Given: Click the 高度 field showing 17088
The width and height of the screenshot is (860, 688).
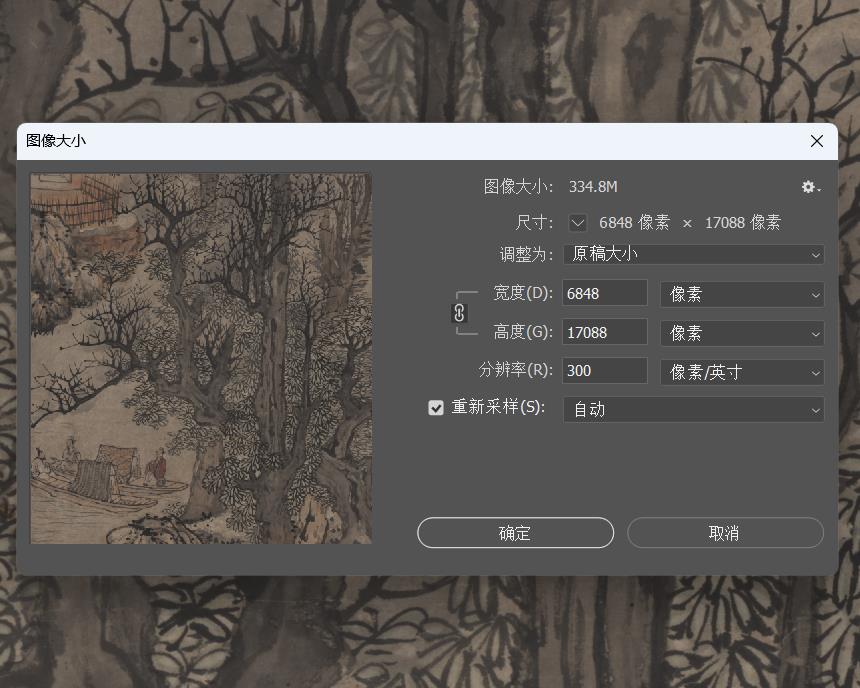Looking at the screenshot, I should pos(604,332).
